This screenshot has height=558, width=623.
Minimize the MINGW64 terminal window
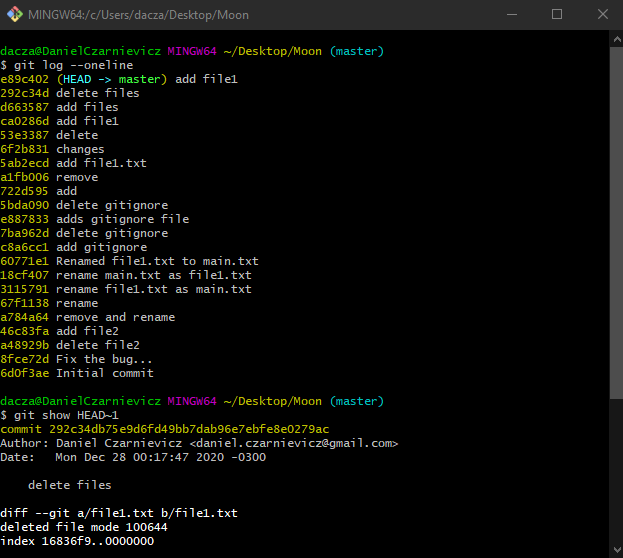[x=511, y=15]
